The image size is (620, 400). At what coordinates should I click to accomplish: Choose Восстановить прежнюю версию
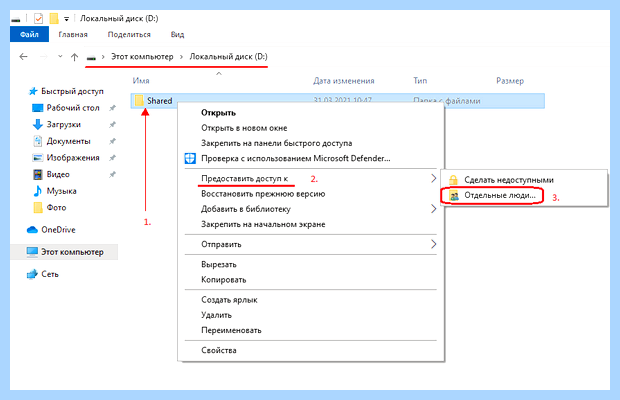coord(263,194)
